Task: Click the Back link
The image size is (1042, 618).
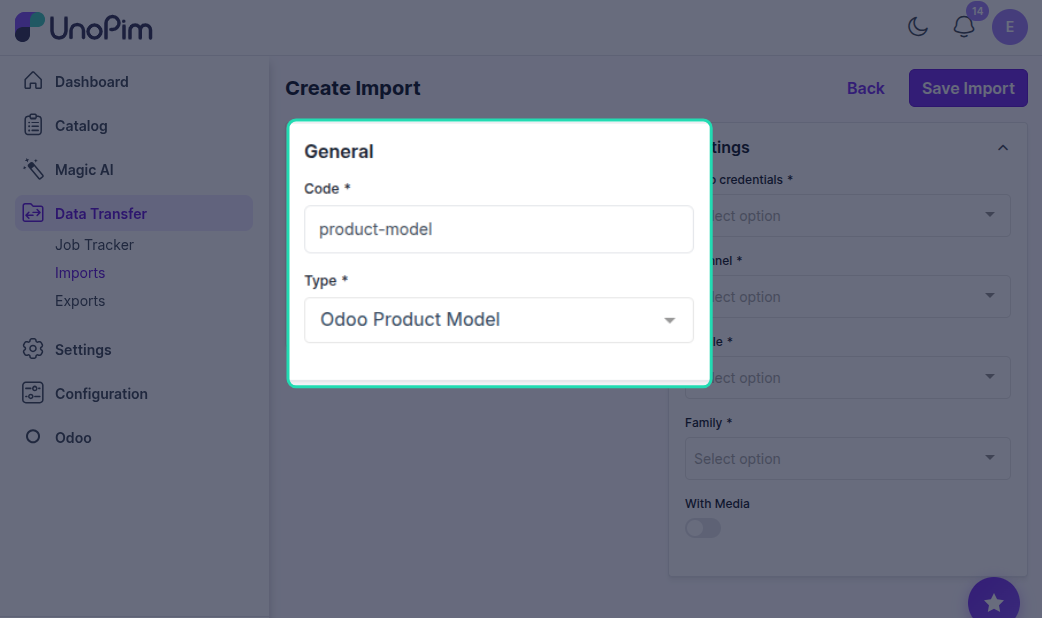Action: click(865, 88)
